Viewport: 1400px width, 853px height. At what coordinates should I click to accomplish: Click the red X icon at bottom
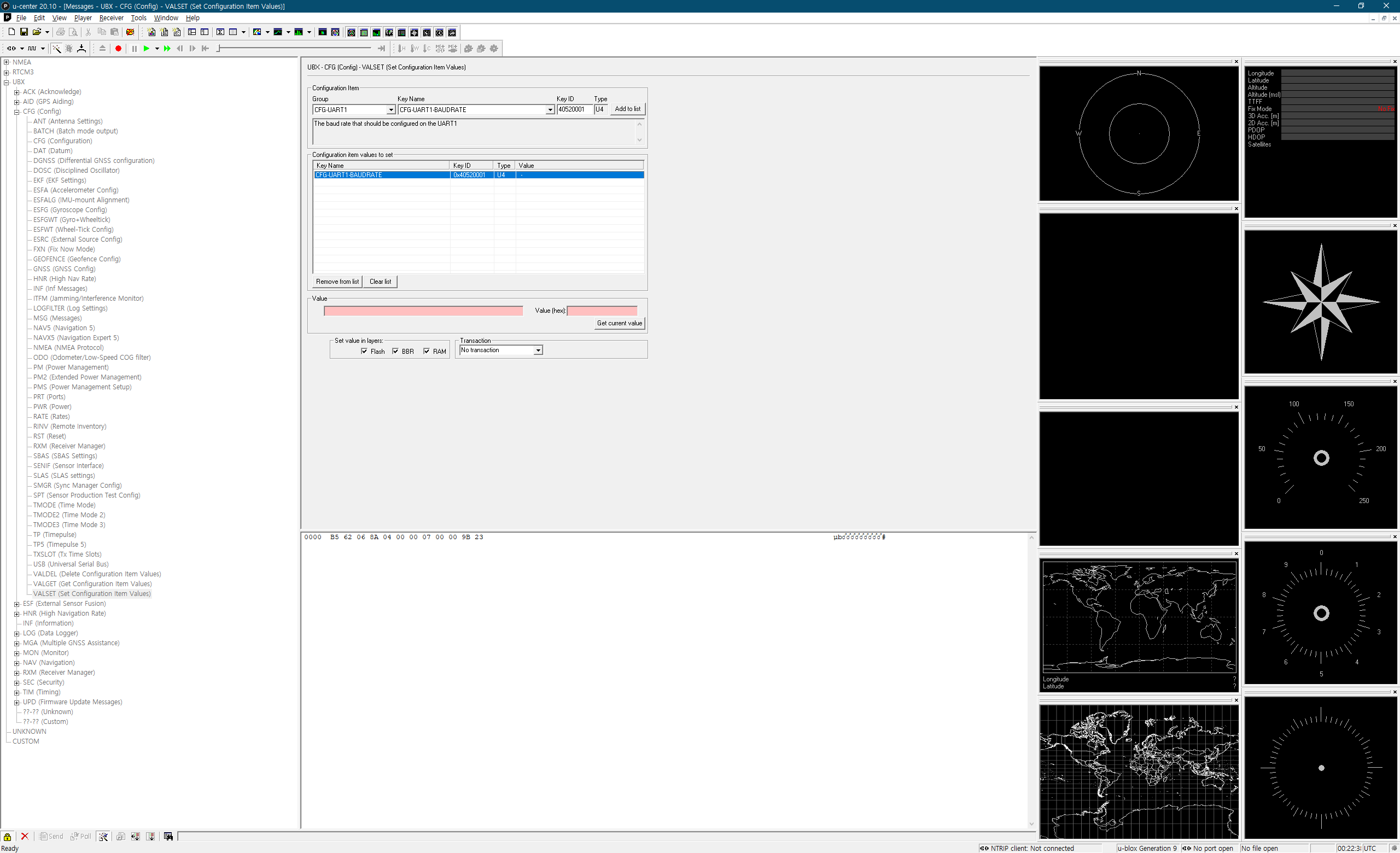tap(25, 837)
